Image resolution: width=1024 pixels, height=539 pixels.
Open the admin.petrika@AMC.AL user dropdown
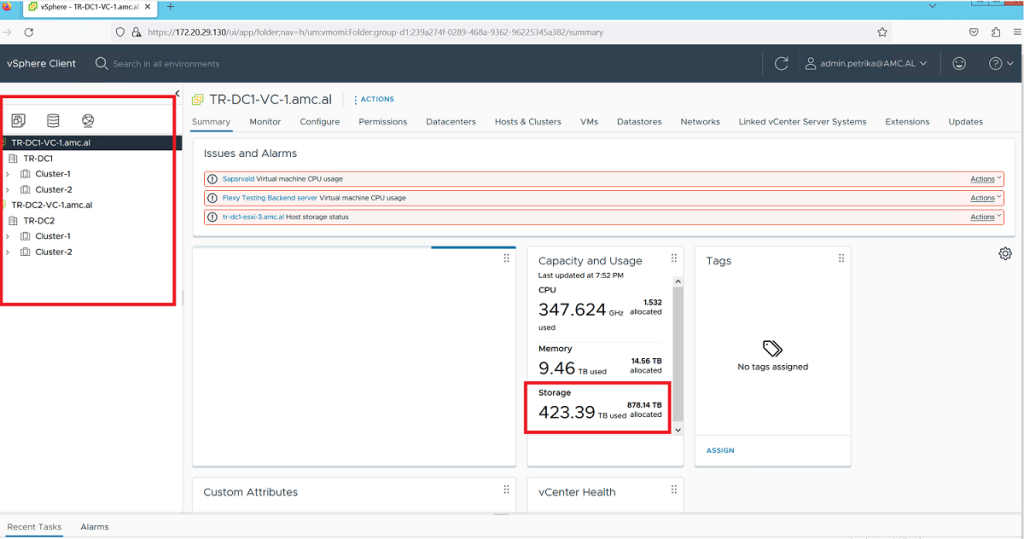866,64
